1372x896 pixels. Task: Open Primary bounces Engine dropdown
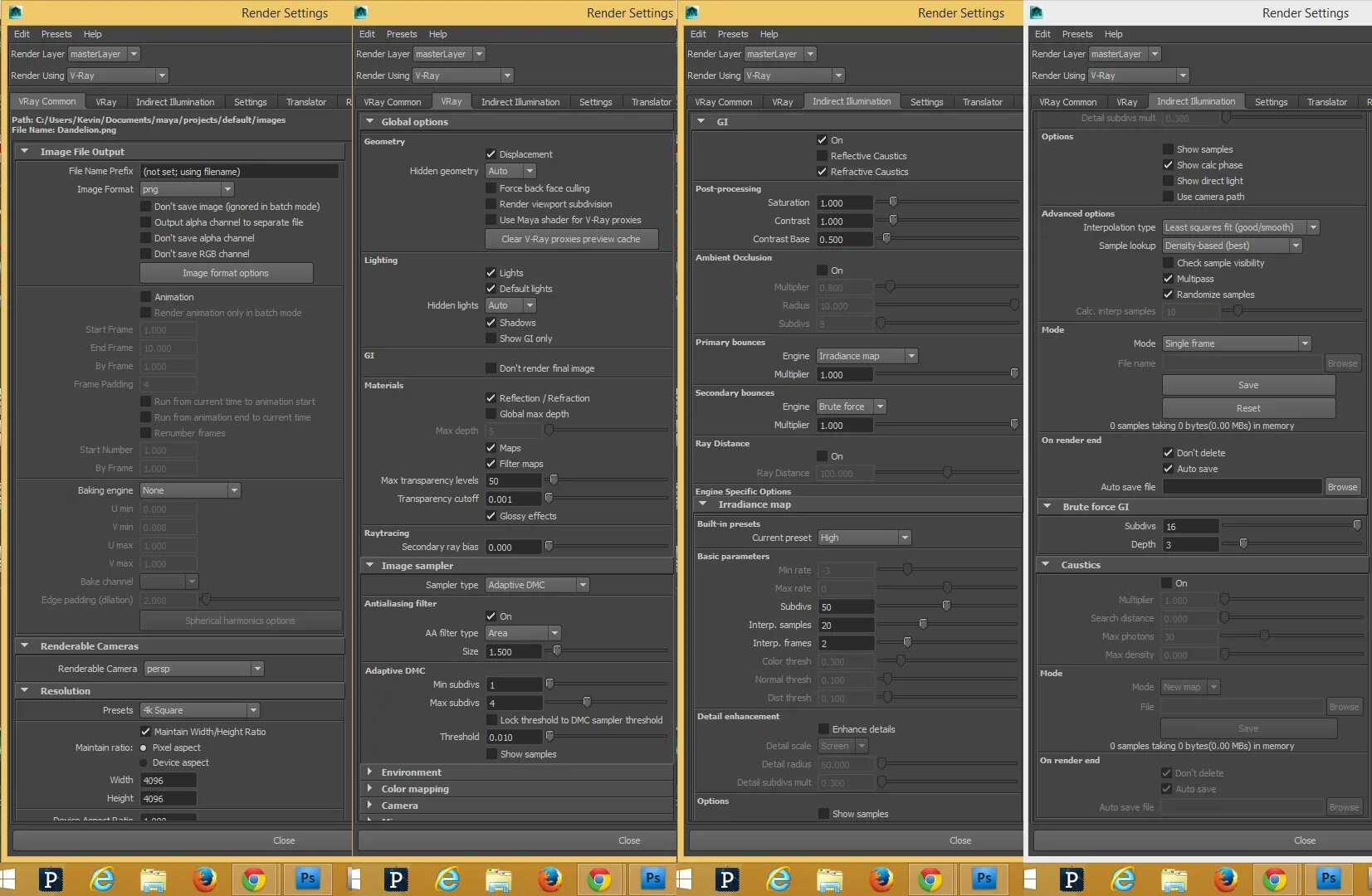coord(867,356)
